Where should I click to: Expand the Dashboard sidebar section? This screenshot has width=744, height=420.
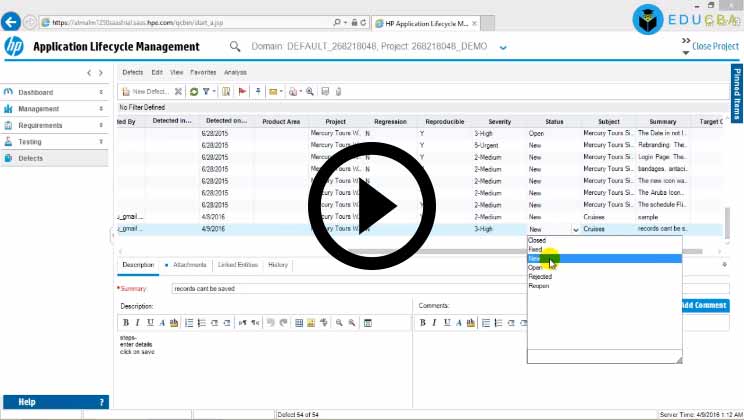101,92
